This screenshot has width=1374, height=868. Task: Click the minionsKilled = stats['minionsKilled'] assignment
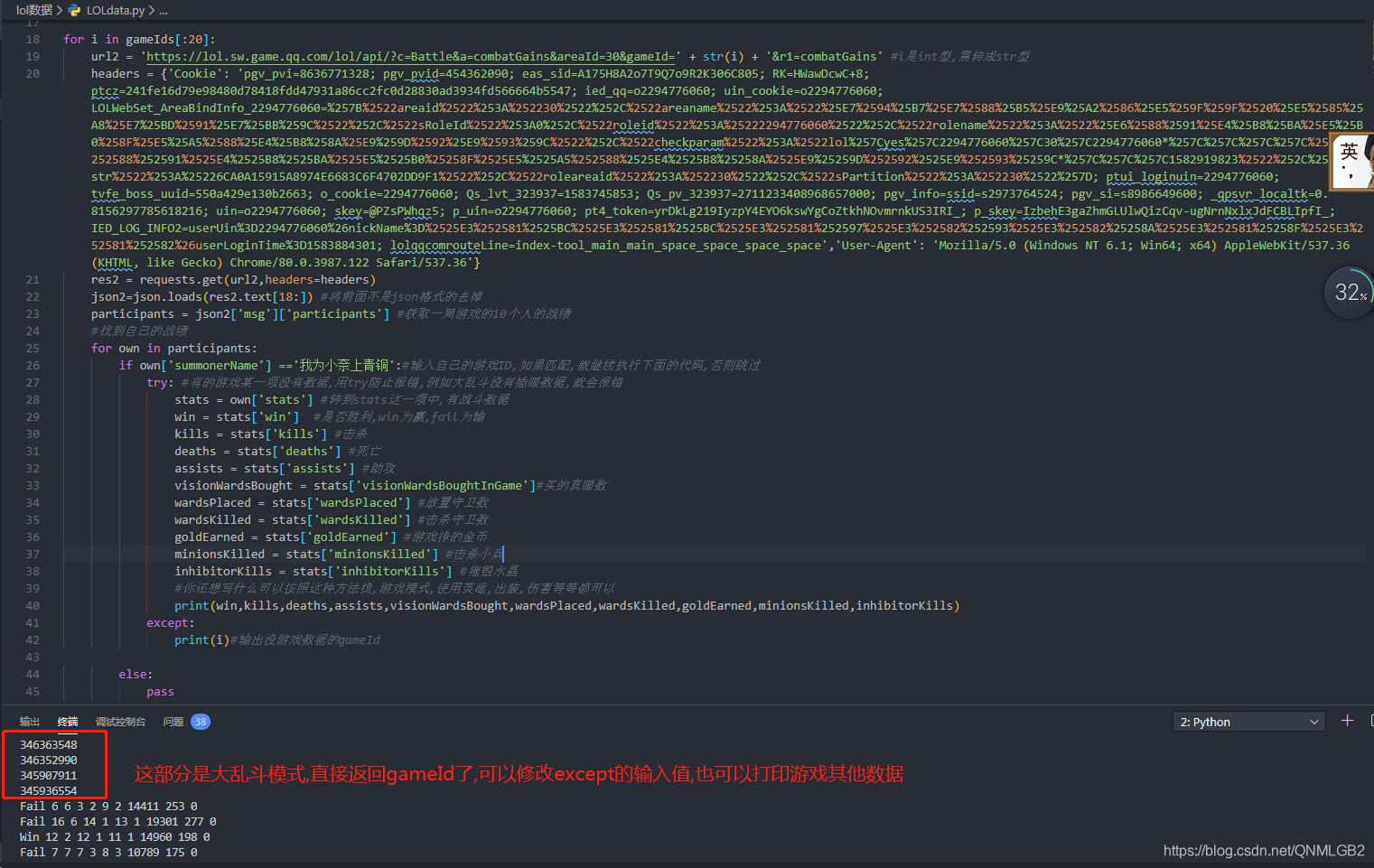coord(306,554)
